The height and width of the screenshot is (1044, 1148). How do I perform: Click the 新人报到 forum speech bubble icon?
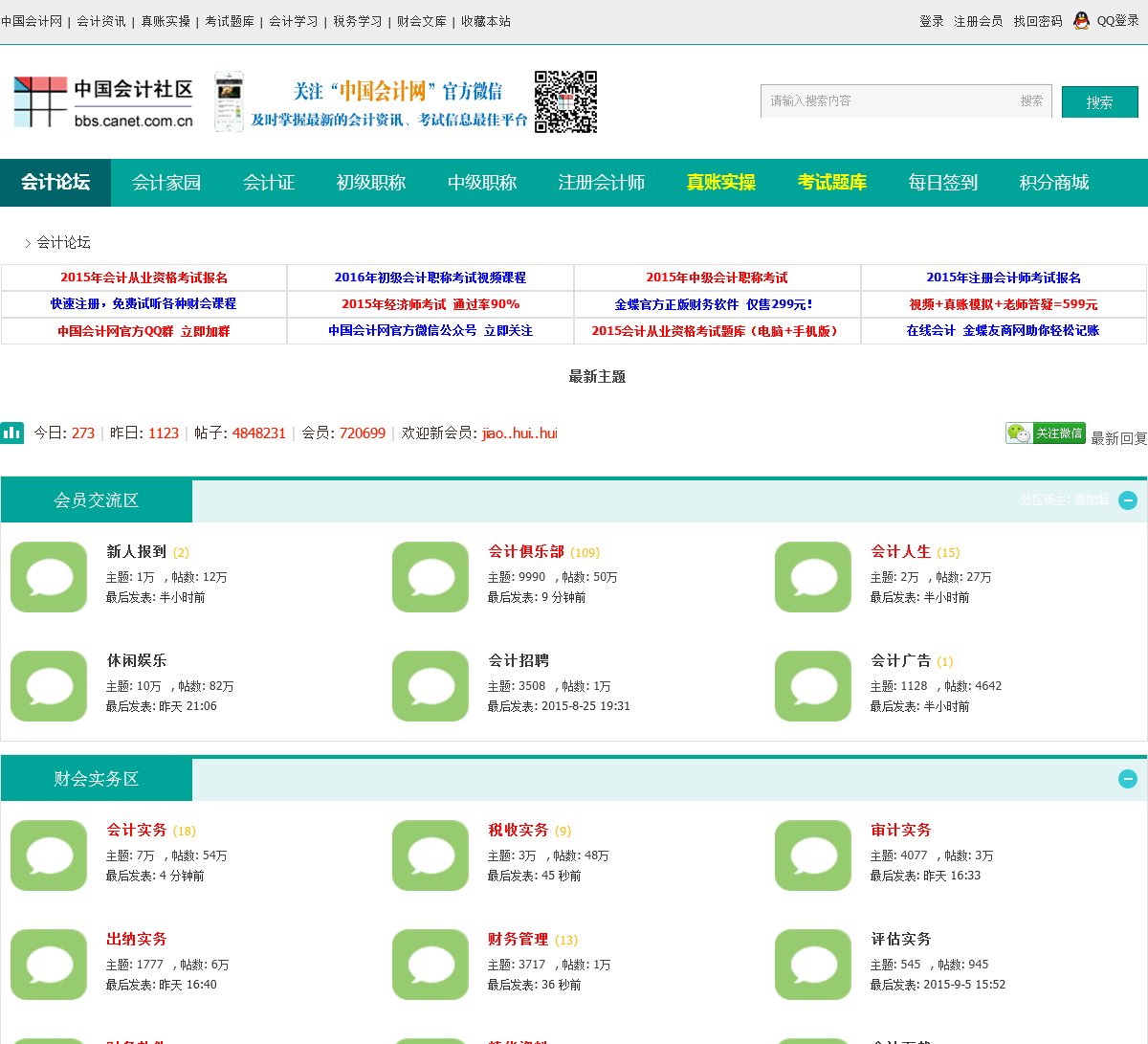(x=49, y=577)
